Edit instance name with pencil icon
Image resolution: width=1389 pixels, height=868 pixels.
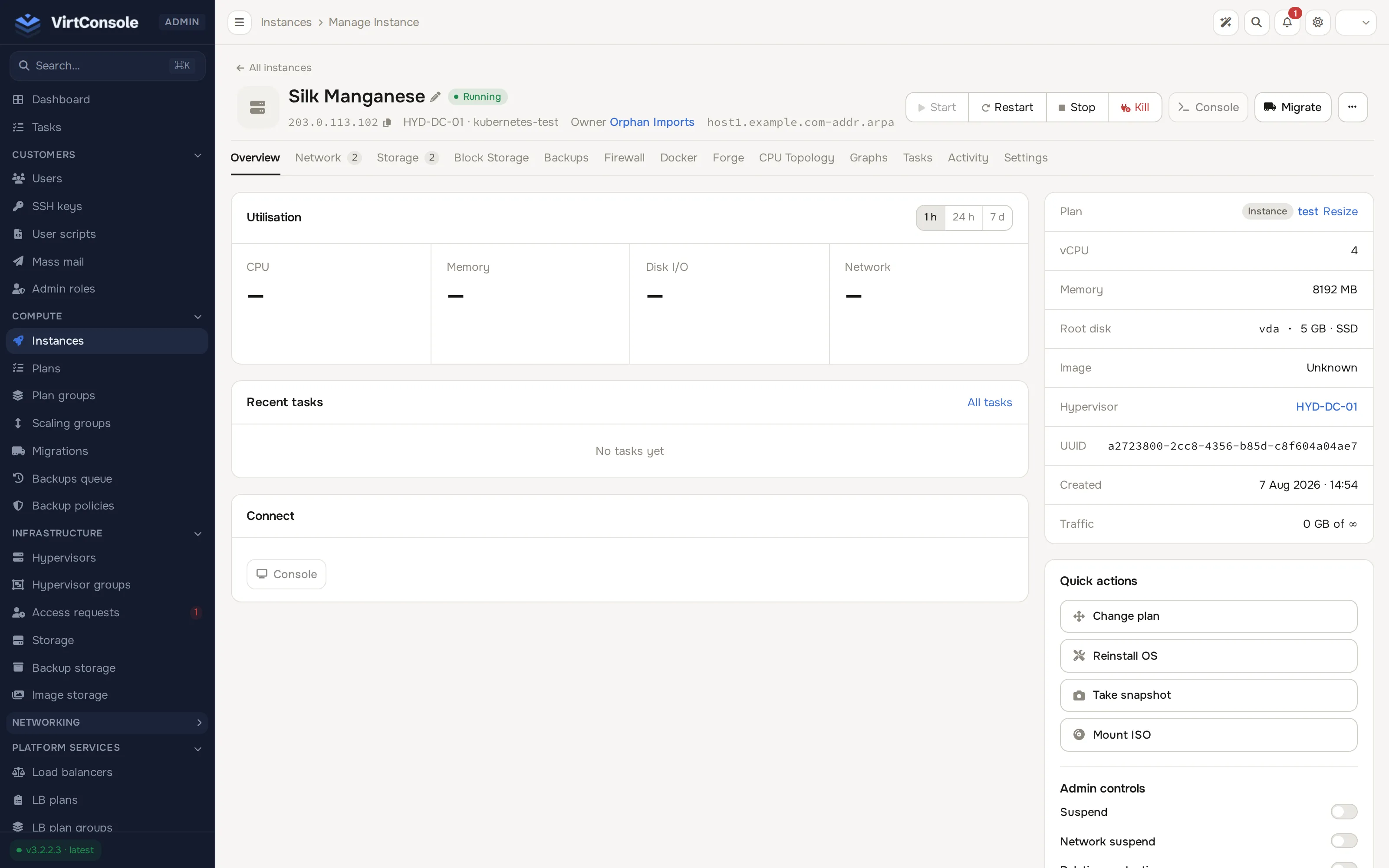pyautogui.click(x=436, y=96)
